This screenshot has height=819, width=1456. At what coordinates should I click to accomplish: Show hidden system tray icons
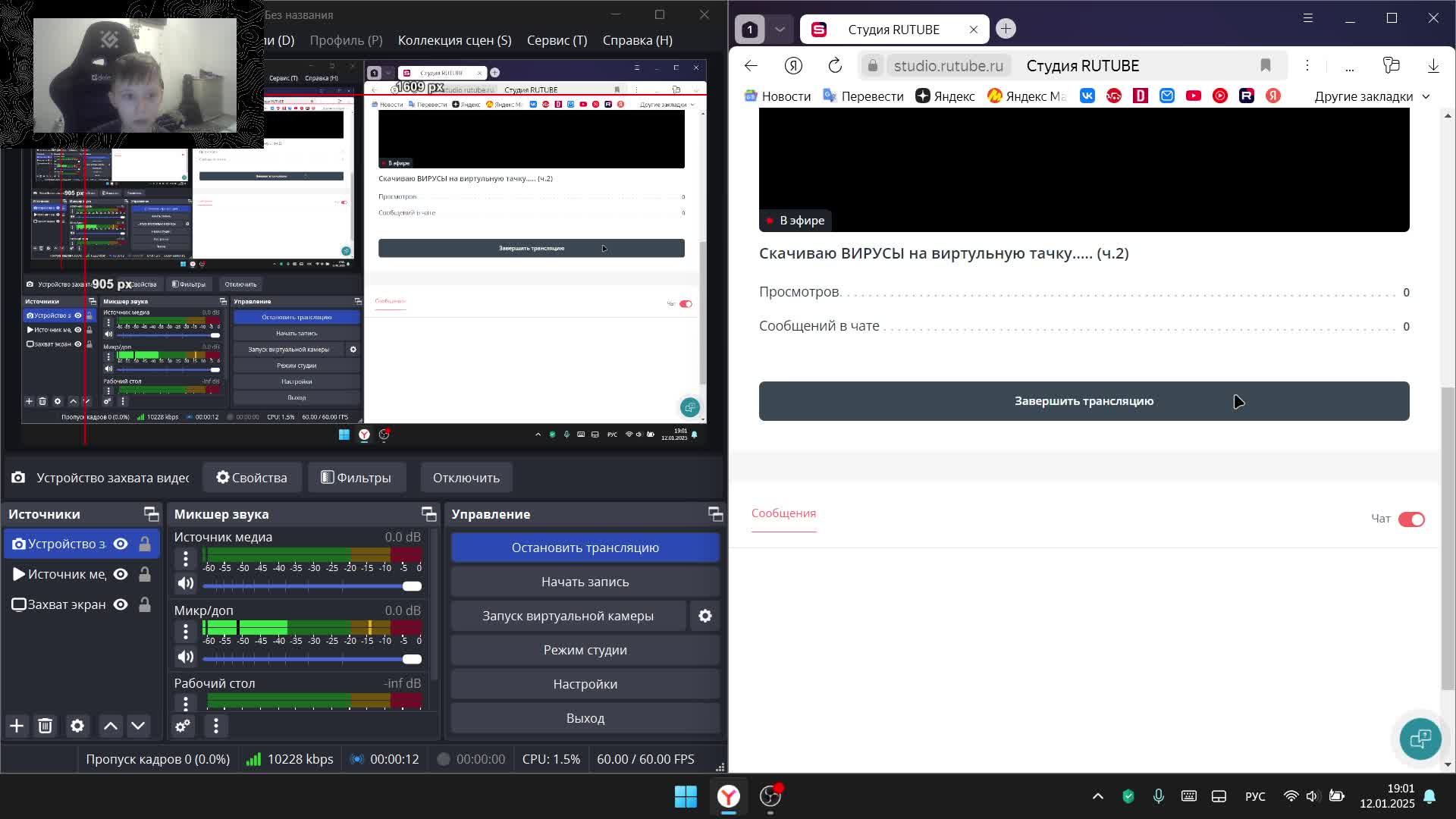point(1097,796)
